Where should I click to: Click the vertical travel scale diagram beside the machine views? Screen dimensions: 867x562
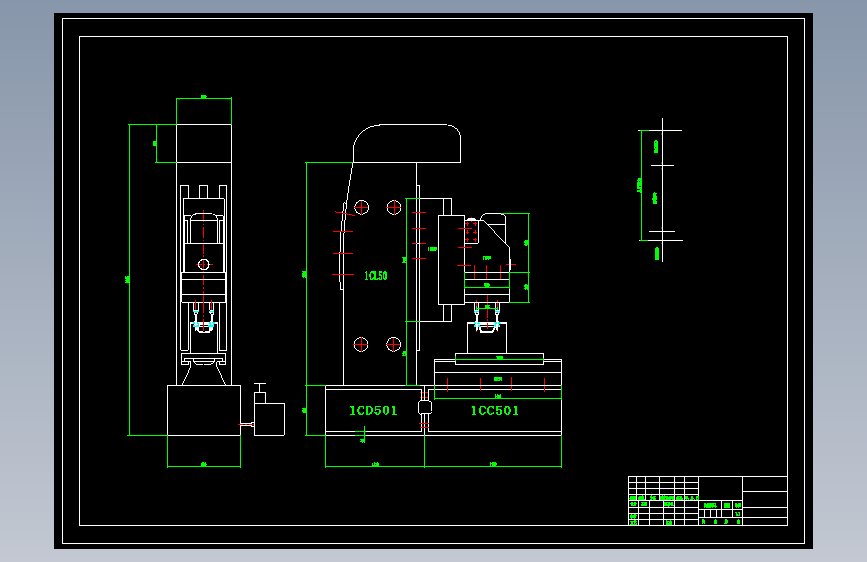[660, 190]
